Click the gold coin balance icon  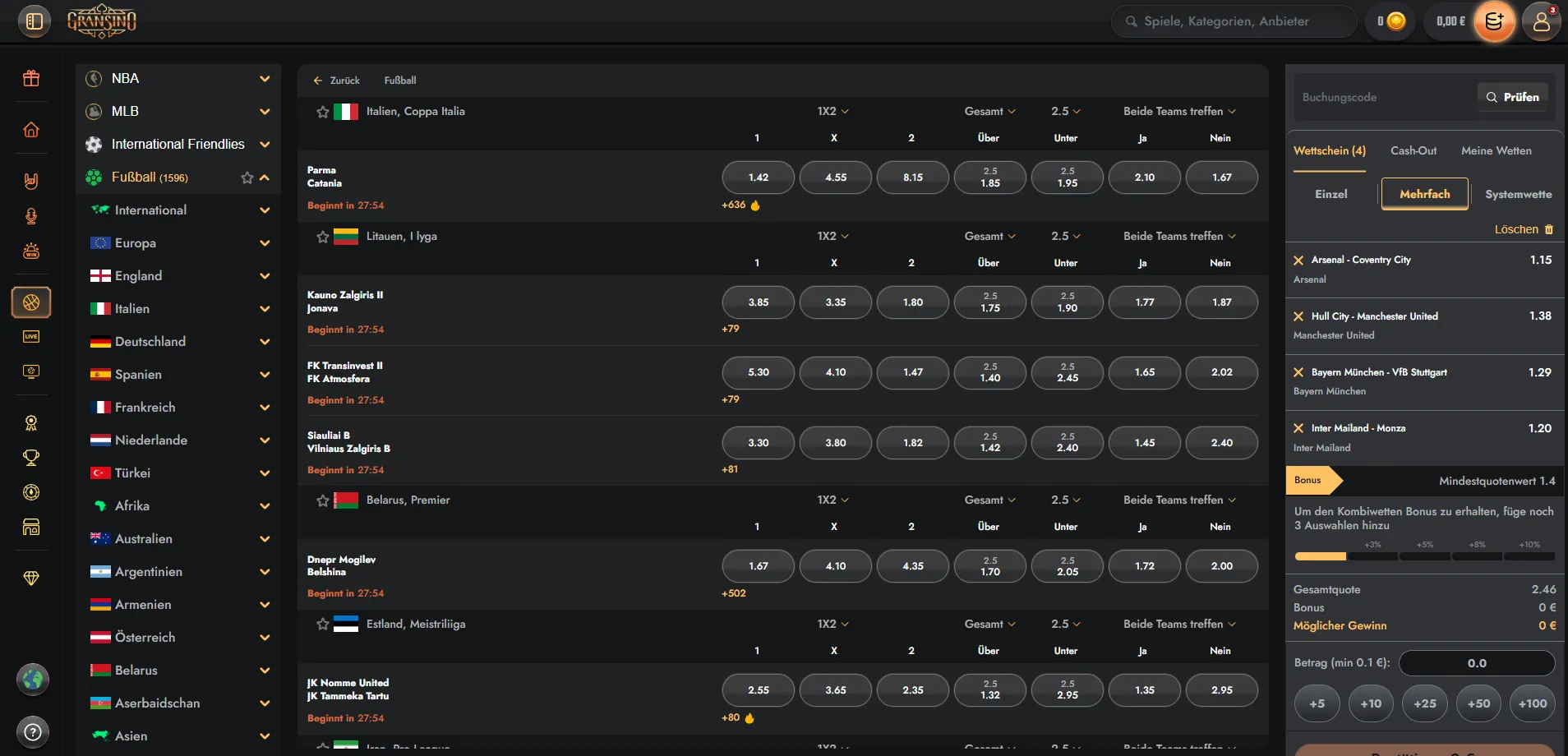[1396, 21]
